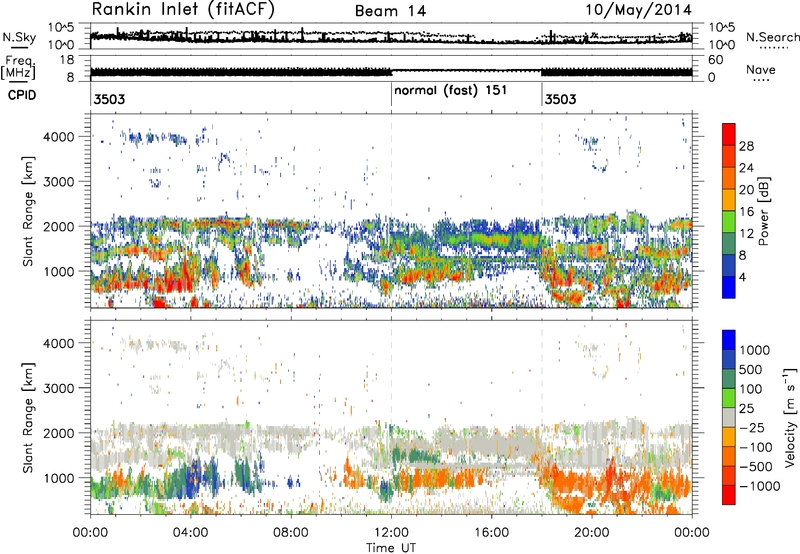Click the title "Rankin Inlet (fitACF)"

coord(183,9)
